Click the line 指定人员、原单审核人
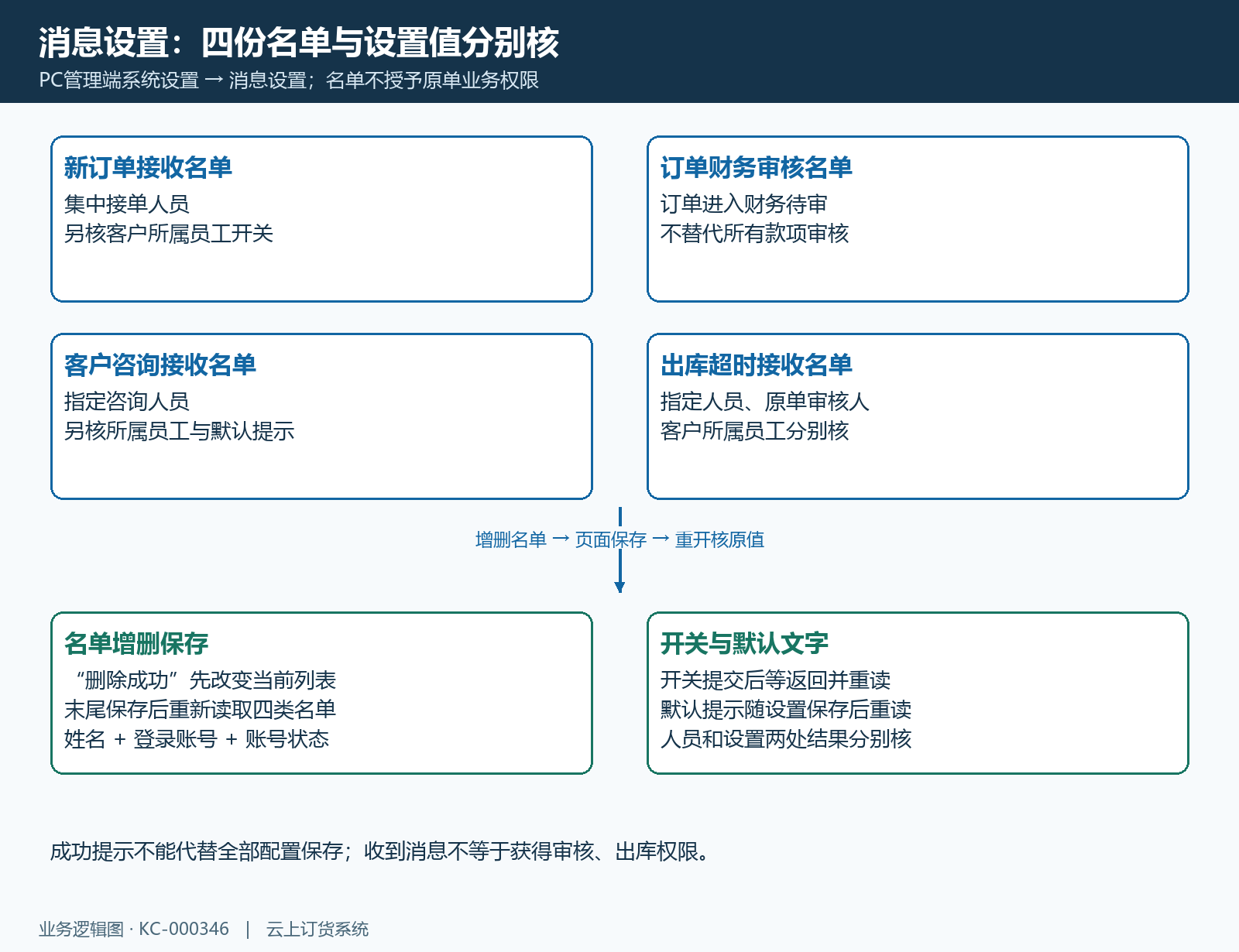 coord(764,402)
